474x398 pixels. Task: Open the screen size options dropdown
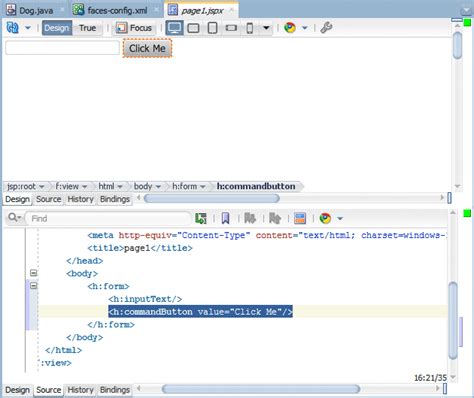coord(266,28)
